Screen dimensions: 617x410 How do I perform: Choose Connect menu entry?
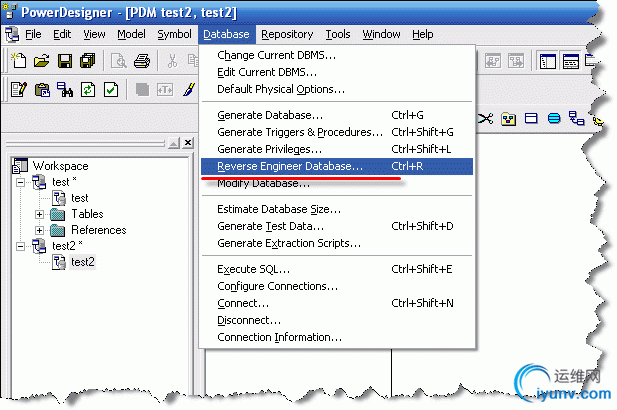click(x=337, y=303)
